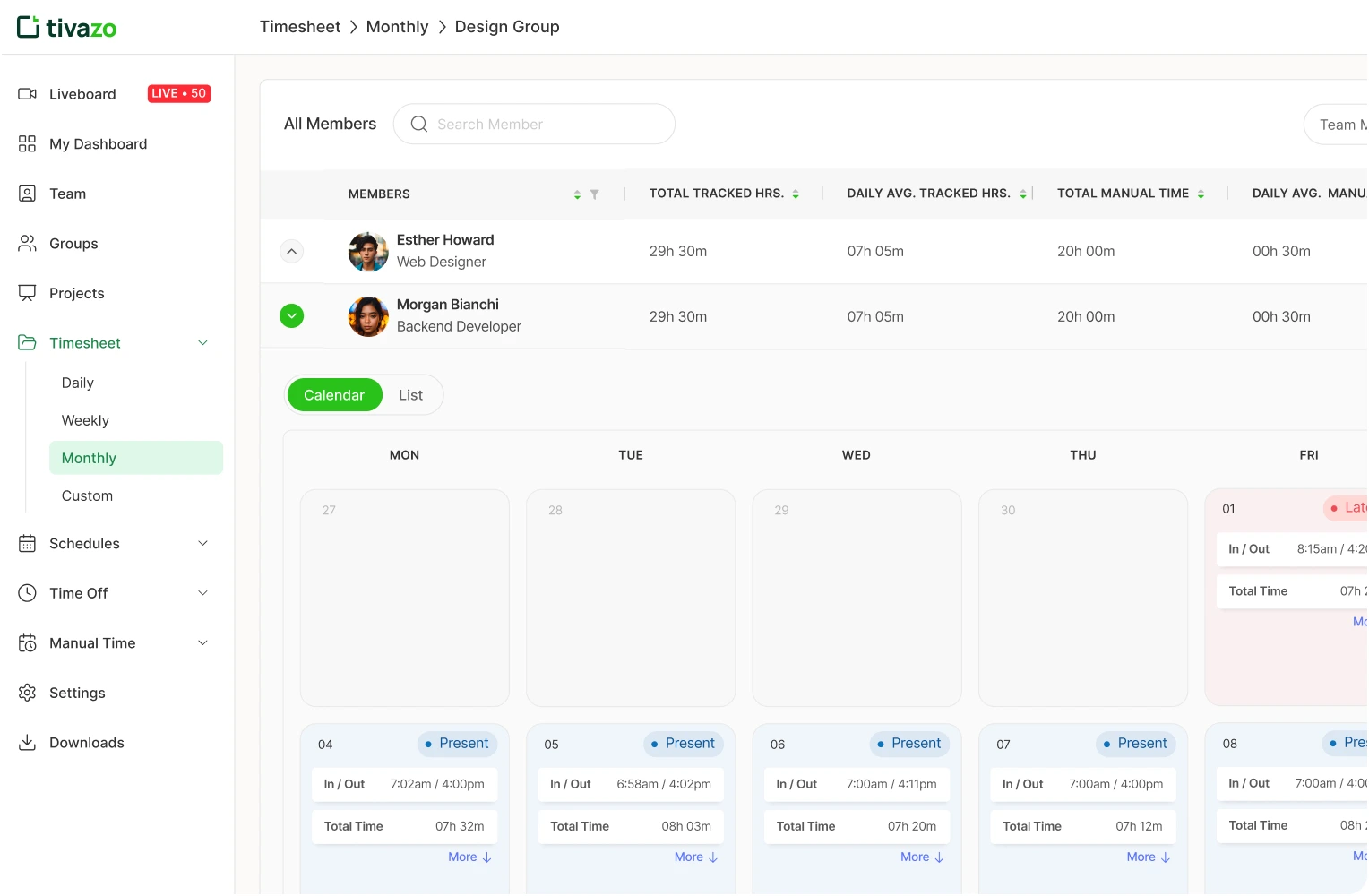Image resolution: width=1369 pixels, height=896 pixels.
Task: Open the Groups people icon
Action: coord(27,244)
